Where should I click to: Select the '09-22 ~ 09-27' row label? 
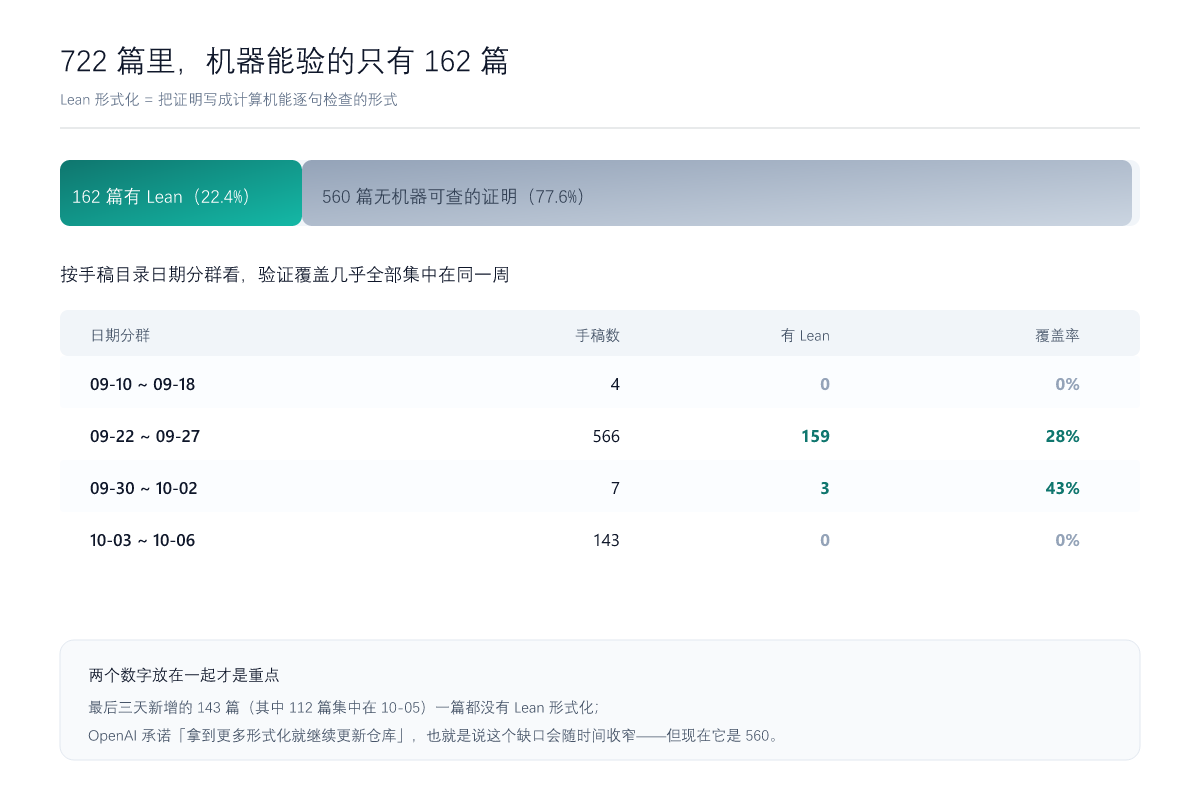145,436
